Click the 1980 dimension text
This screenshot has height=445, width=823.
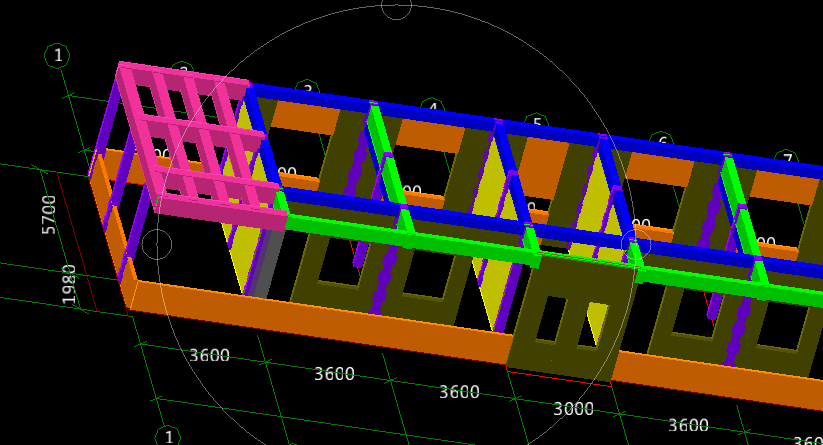point(69,284)
